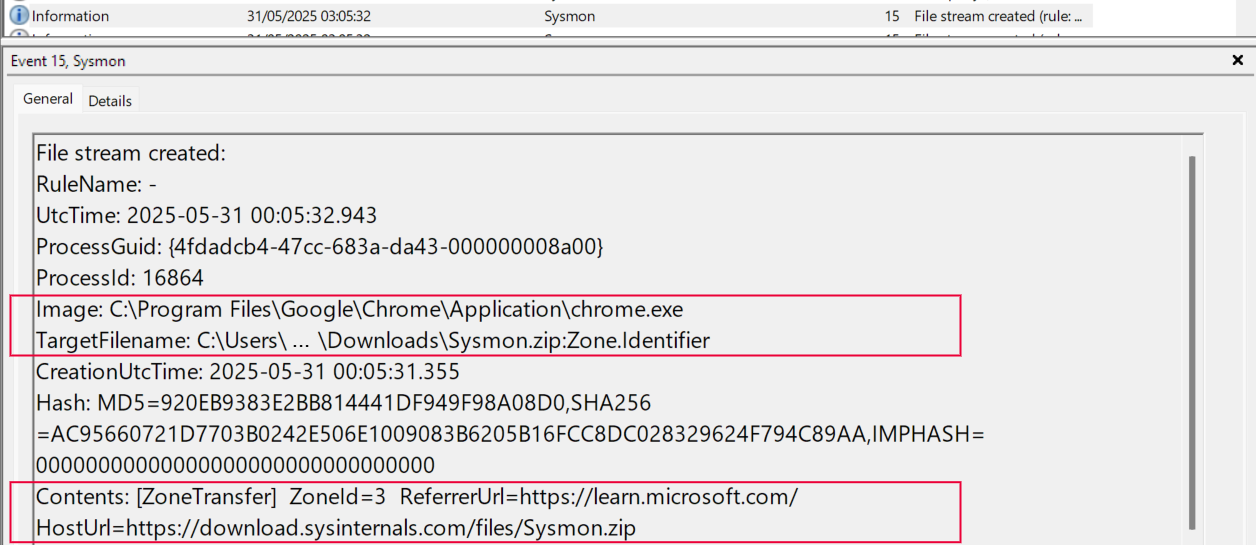Switch to the Details tab
The width and height of the screenshot is (1256, 546).
pos(110,101)
